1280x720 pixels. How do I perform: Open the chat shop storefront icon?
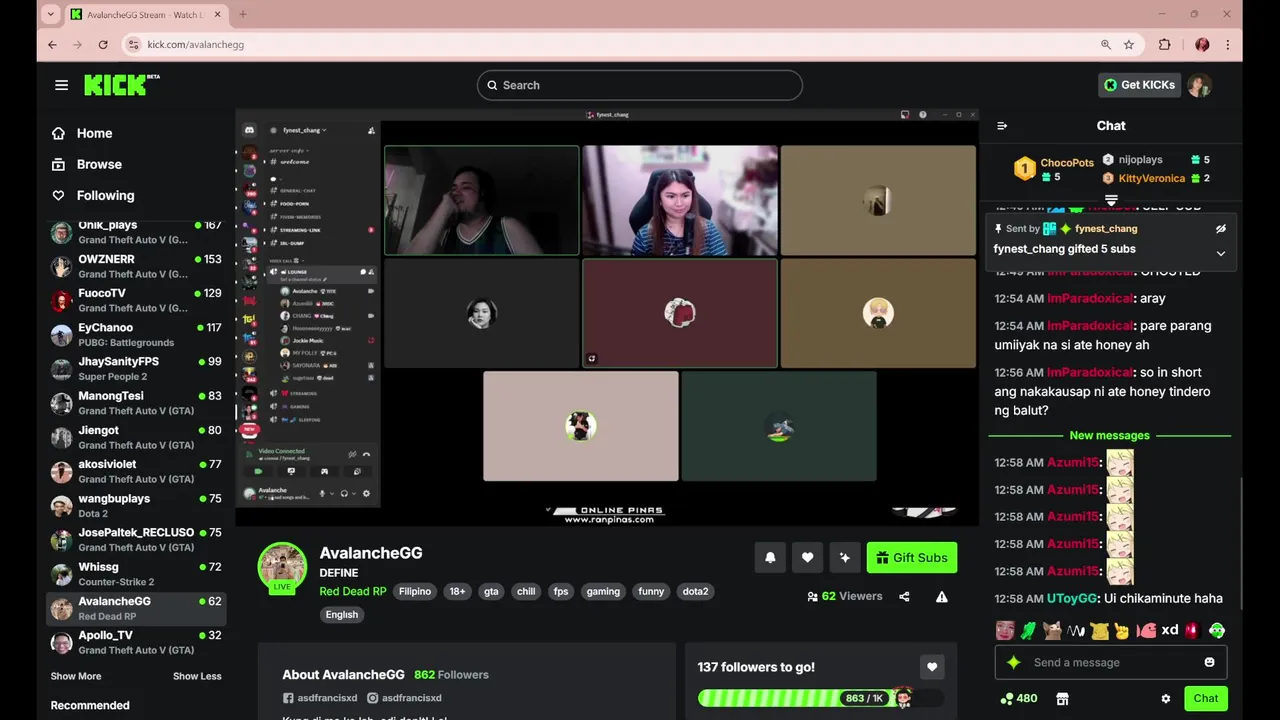(x=1062, y=699)
